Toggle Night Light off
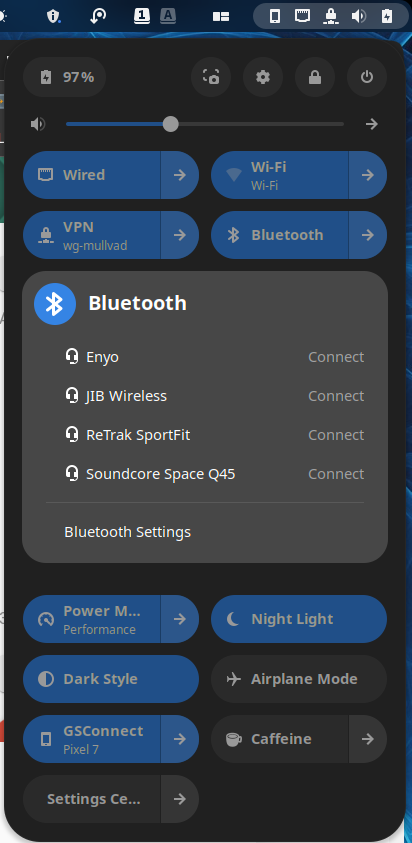The image size is (412, 843). (299, 619)
